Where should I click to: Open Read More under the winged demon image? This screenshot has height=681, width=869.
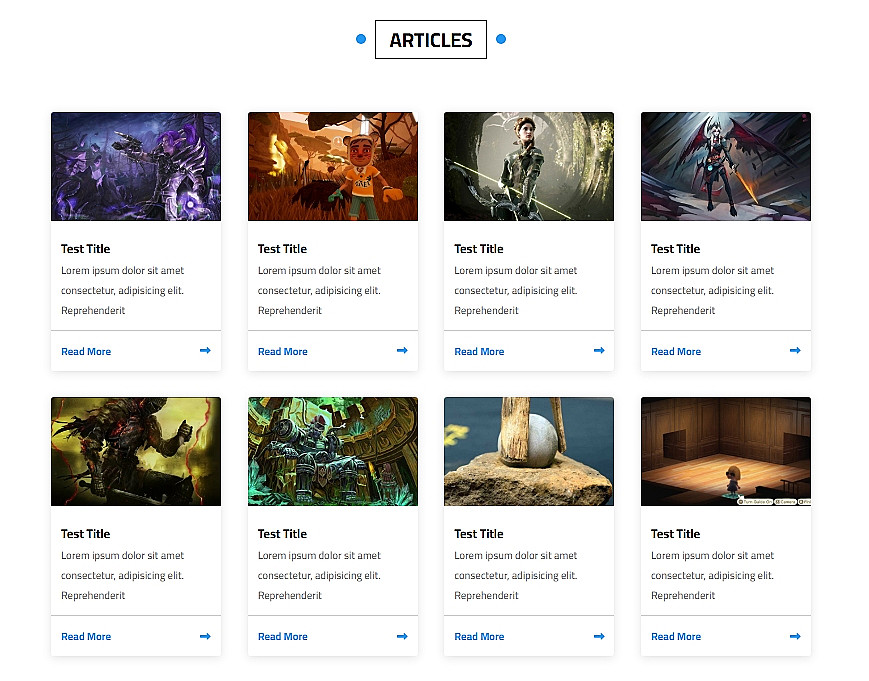pyautogui.click(x=676, y=351)
